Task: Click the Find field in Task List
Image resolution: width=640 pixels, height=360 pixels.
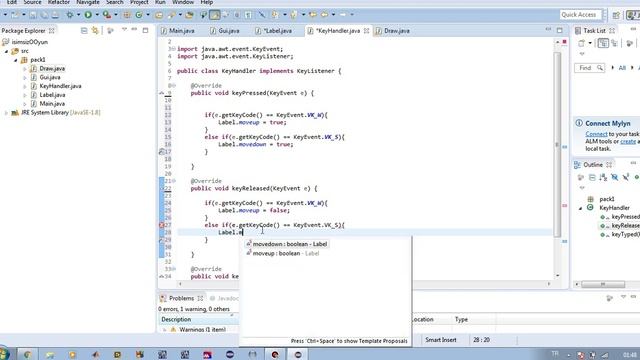Action: [x=589, y=68]
